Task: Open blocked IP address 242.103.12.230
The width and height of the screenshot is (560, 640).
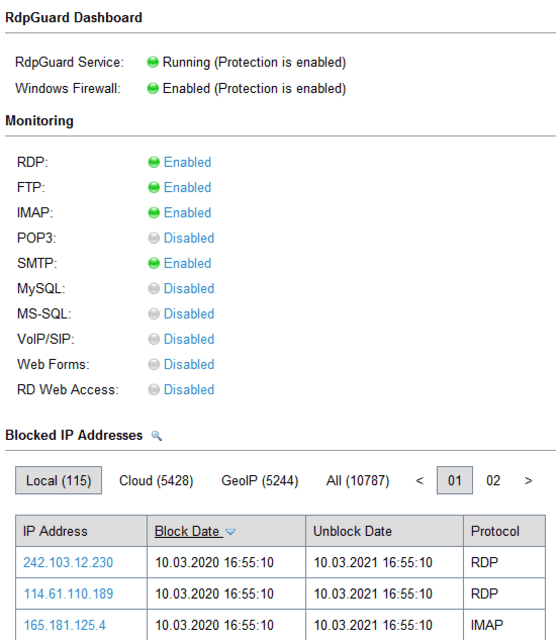Action: coord(68,562)
